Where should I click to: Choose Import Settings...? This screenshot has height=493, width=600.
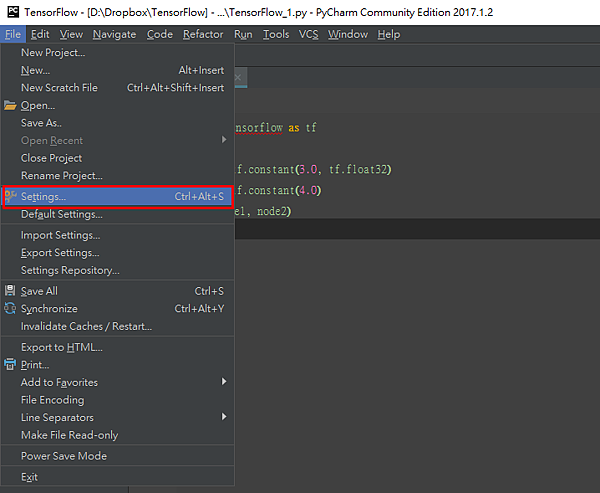[117, 235]
